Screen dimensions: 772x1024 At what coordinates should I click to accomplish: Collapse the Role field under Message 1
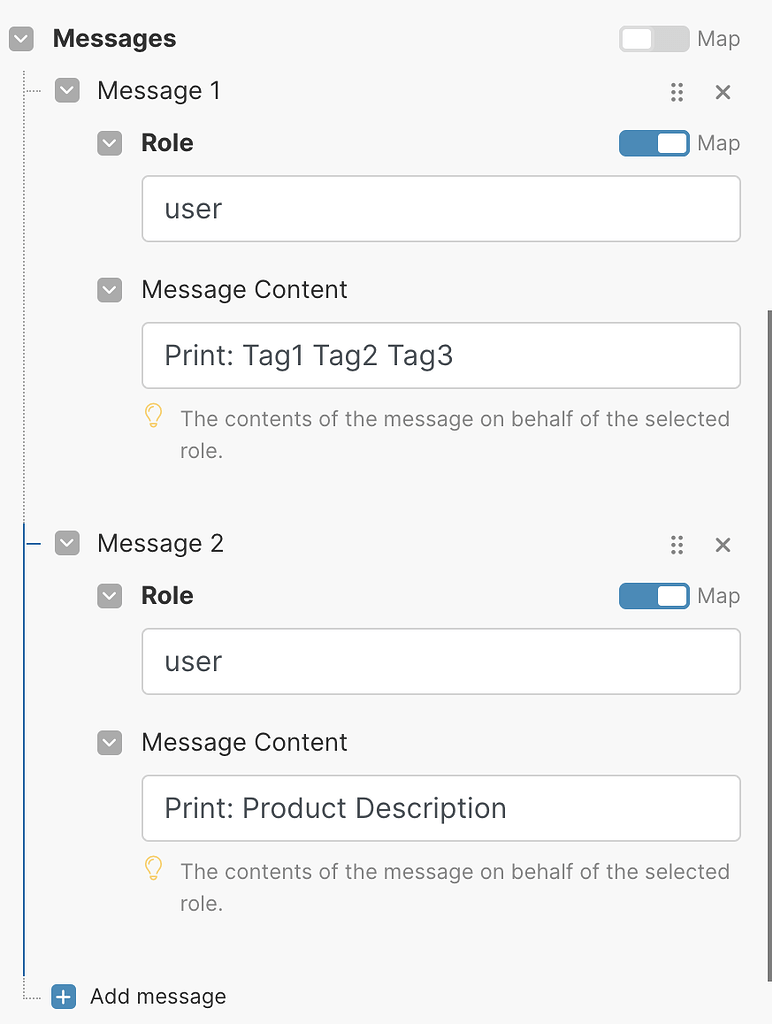[110, 143]
